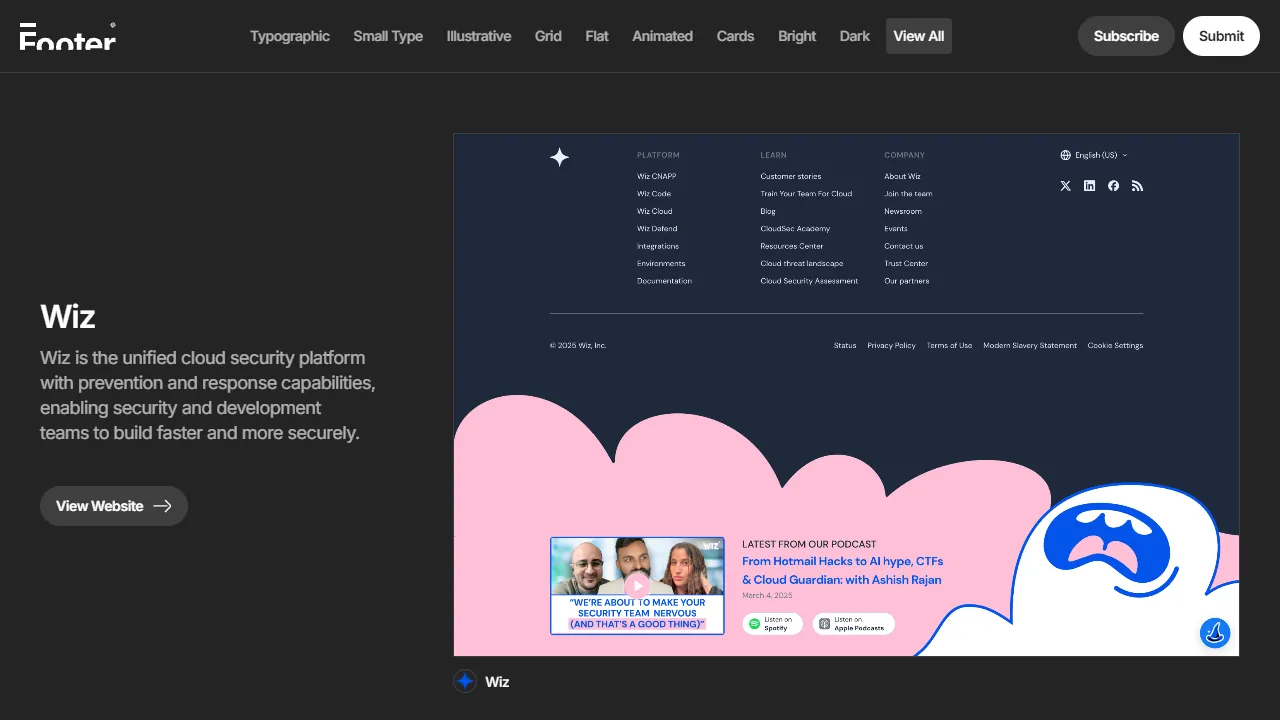The width and height of the screenshot is (1280, 720).
Task: Click the large Wiz heading
Action: point(68,317)
